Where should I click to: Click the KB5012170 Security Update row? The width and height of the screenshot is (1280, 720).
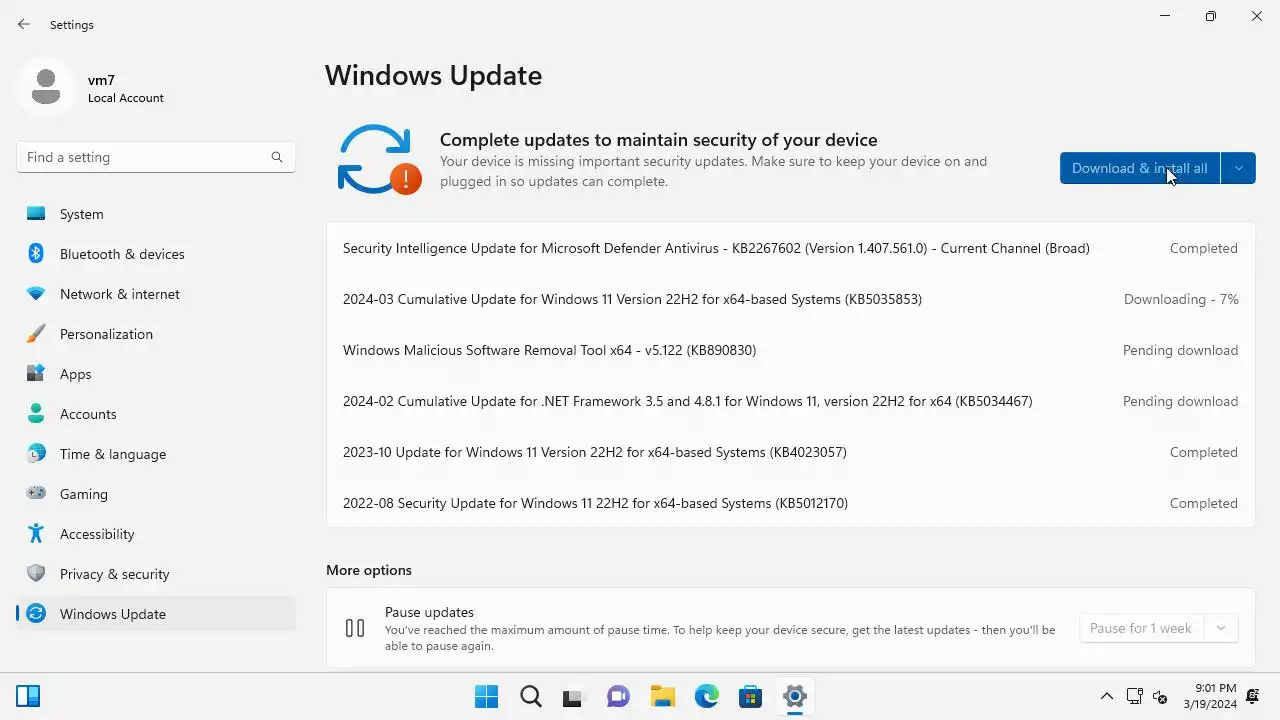790,503
